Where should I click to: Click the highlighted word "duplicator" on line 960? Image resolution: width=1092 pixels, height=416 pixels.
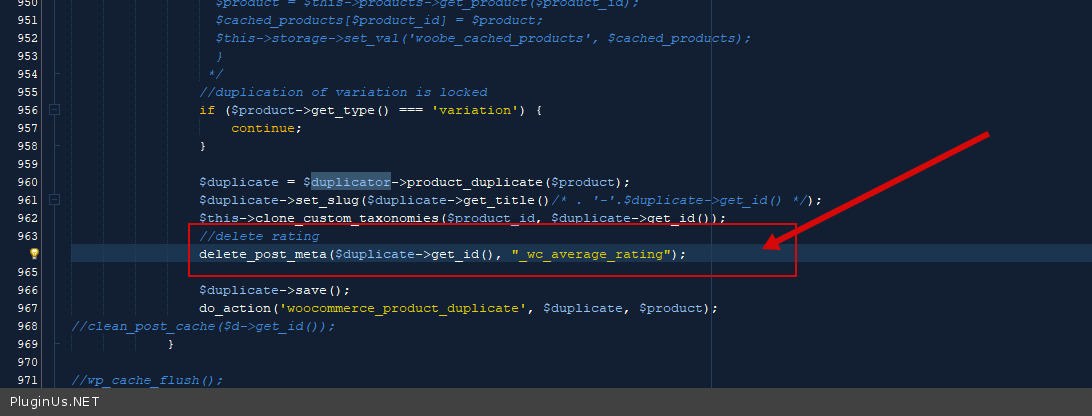click(x=351, y=182)
